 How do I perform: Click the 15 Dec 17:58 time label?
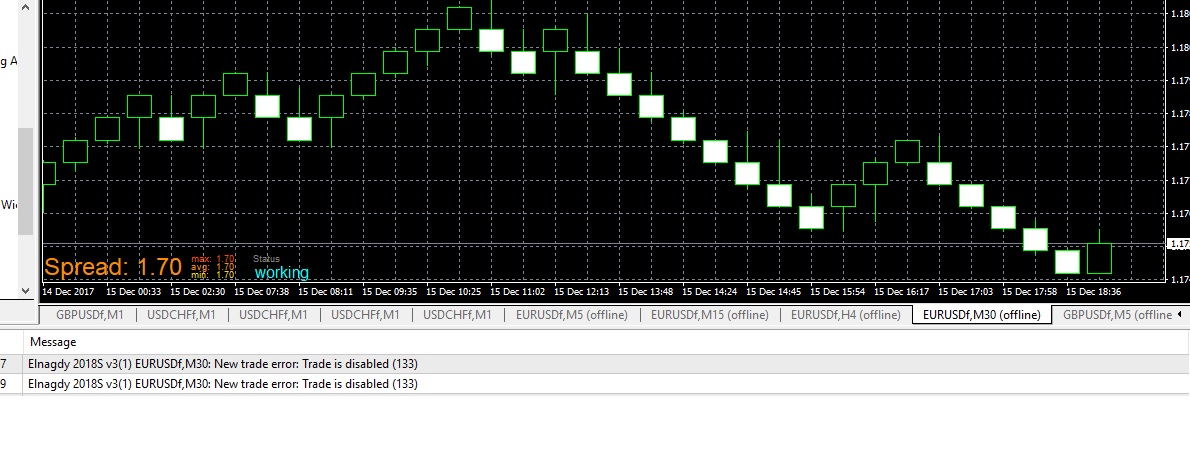coord(1030,291)
